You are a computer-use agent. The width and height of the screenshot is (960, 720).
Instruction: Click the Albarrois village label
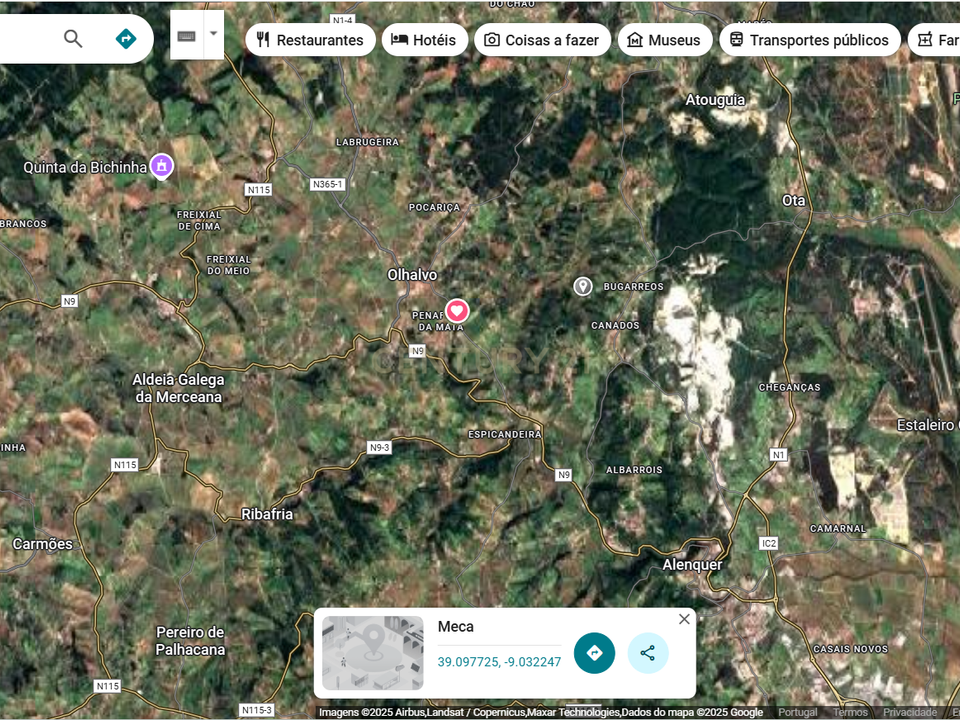click(634, 470)
